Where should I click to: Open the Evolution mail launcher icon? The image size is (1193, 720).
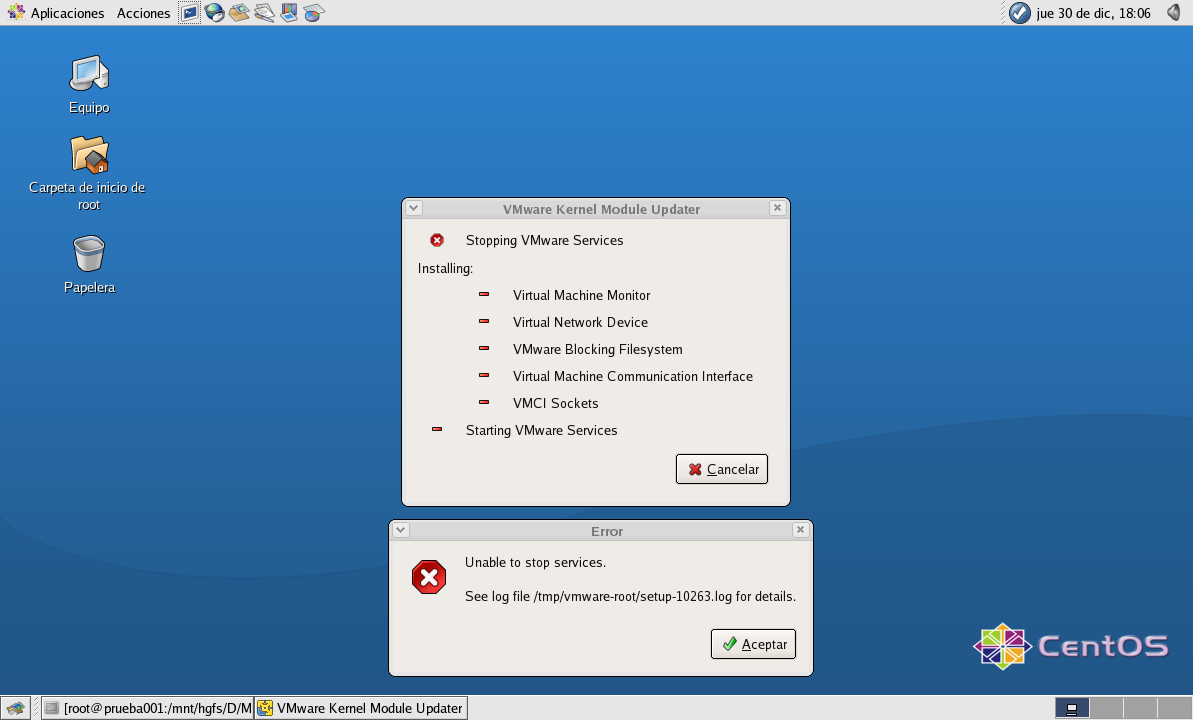coord(239,12)
